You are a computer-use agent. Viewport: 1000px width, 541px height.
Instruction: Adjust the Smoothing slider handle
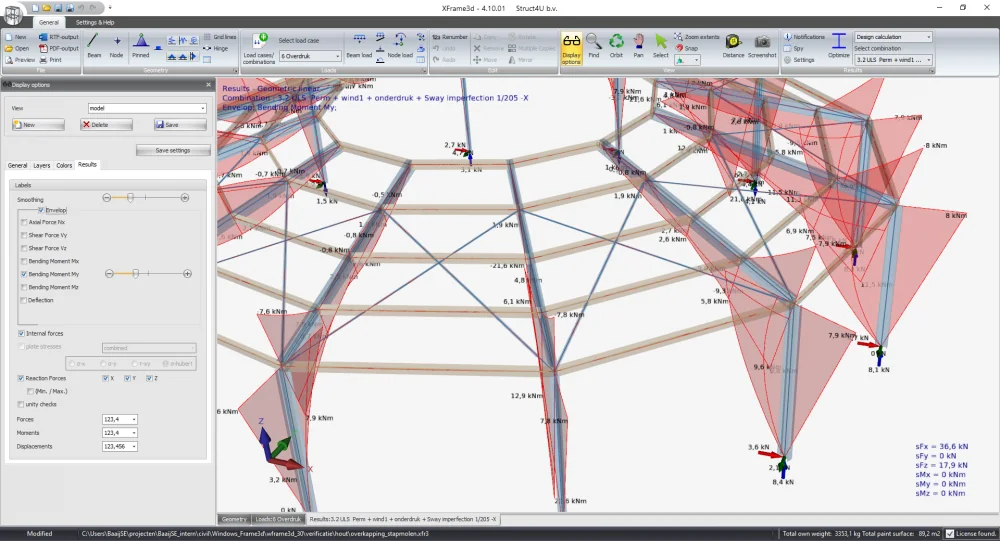click(130, 198)
